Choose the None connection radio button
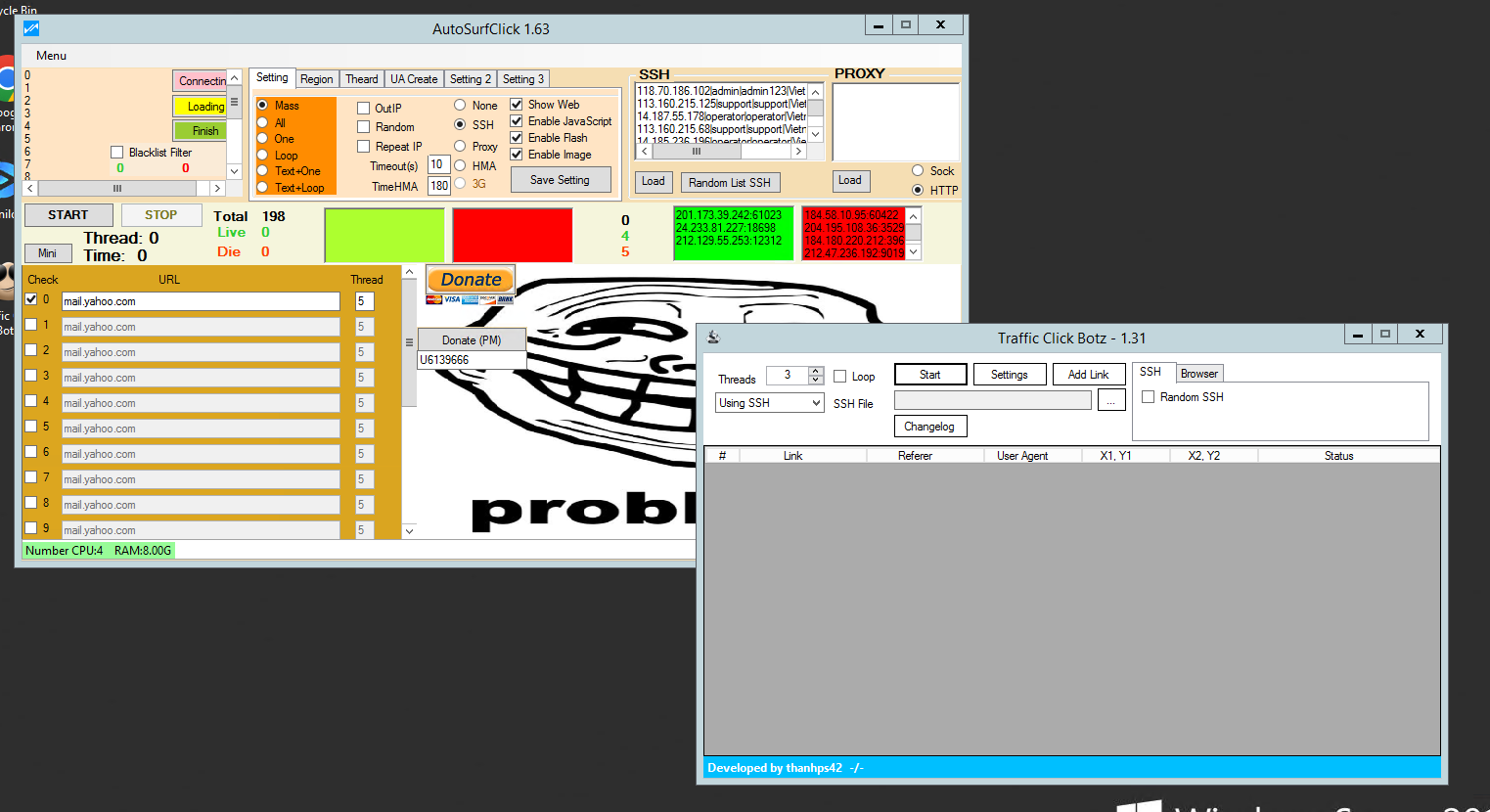 point(460,105)
